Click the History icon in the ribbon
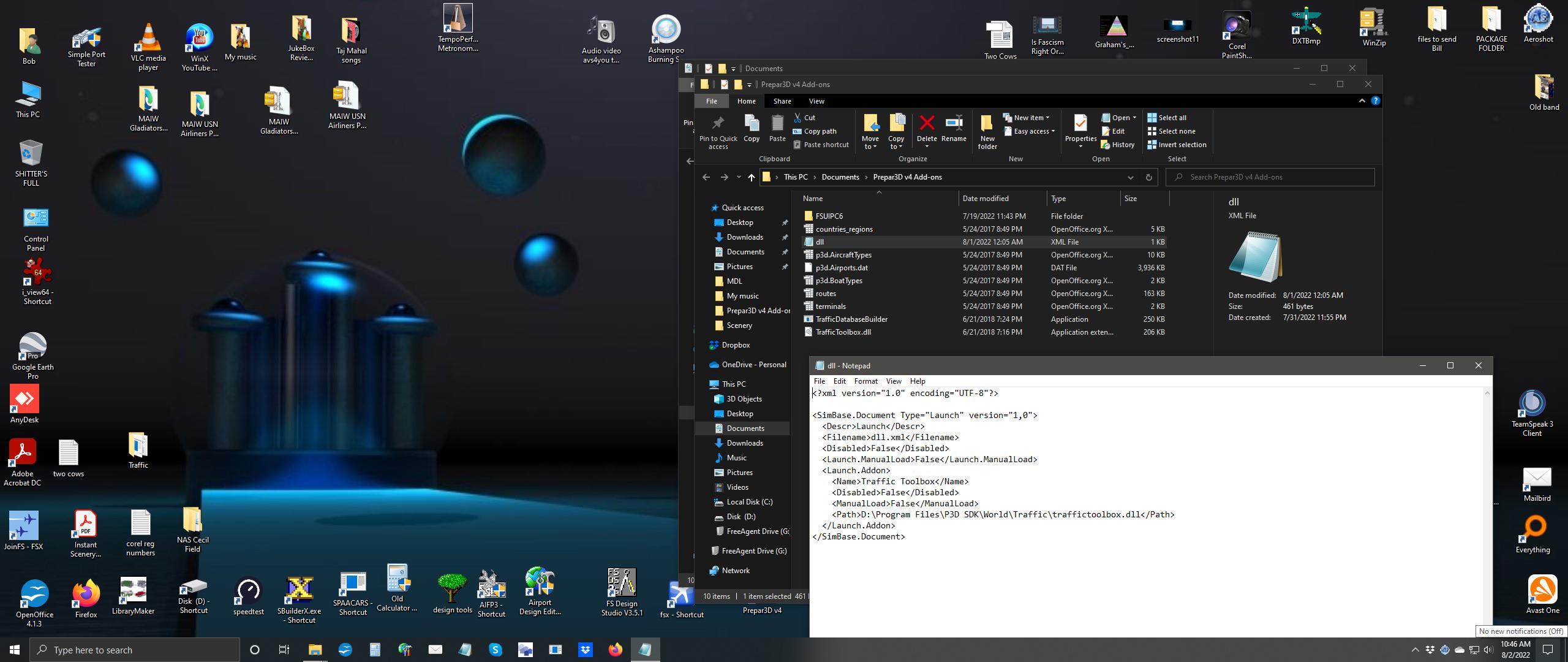1568x662 pixels. click(1118, 145)
